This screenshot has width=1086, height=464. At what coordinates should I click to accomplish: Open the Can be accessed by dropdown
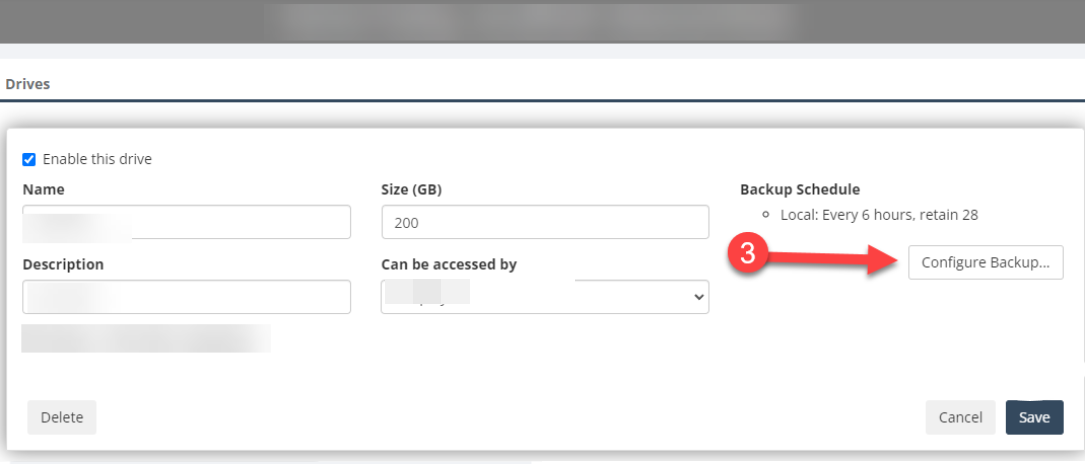pos(545,297)
